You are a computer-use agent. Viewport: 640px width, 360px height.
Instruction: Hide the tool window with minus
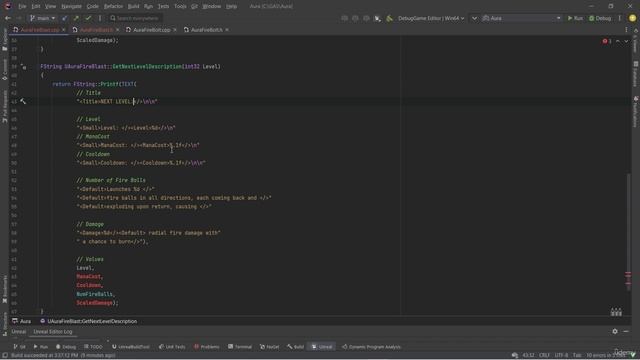(x=626, y=331)
